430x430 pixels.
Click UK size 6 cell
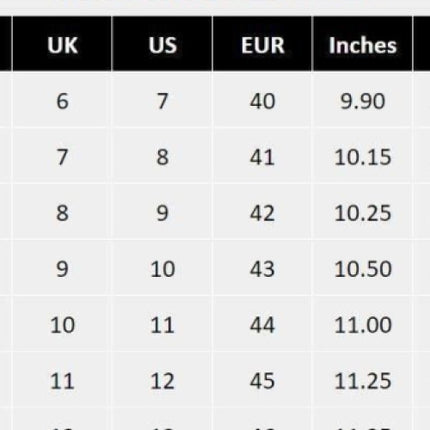tap(62, 101)
